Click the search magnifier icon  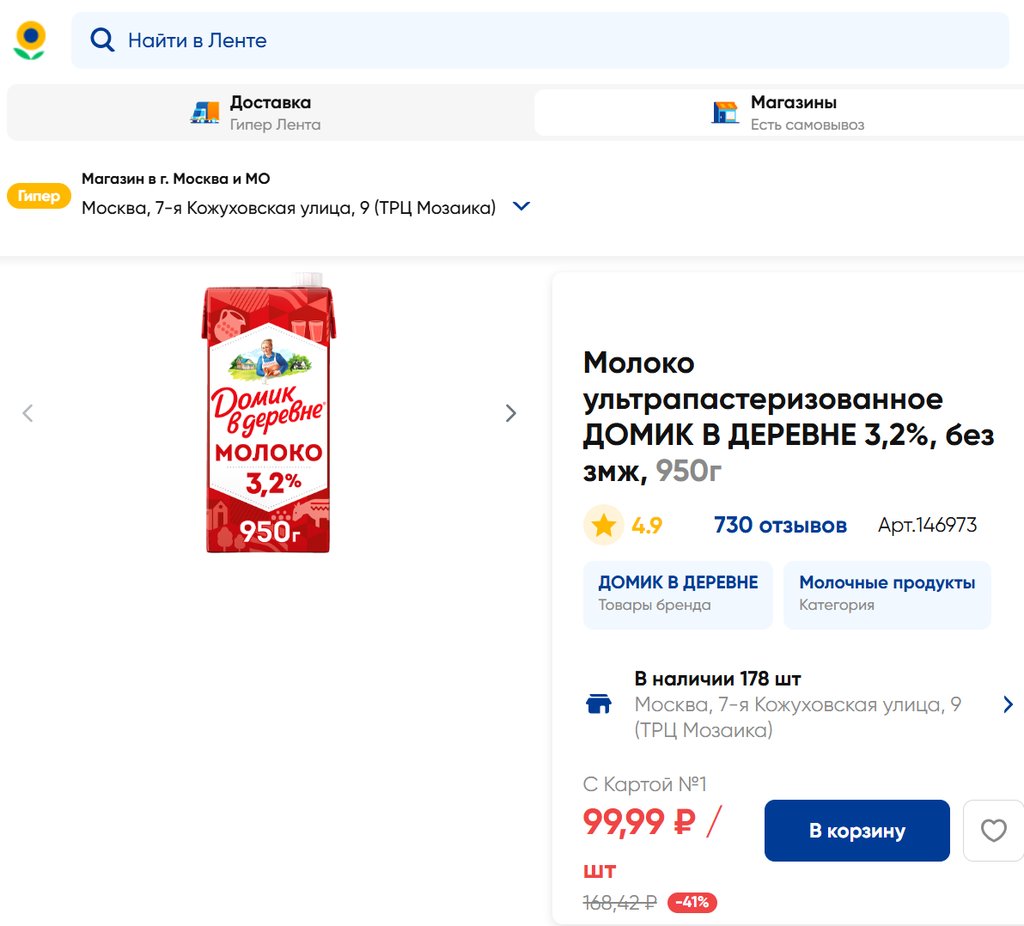tap(102, 40)
